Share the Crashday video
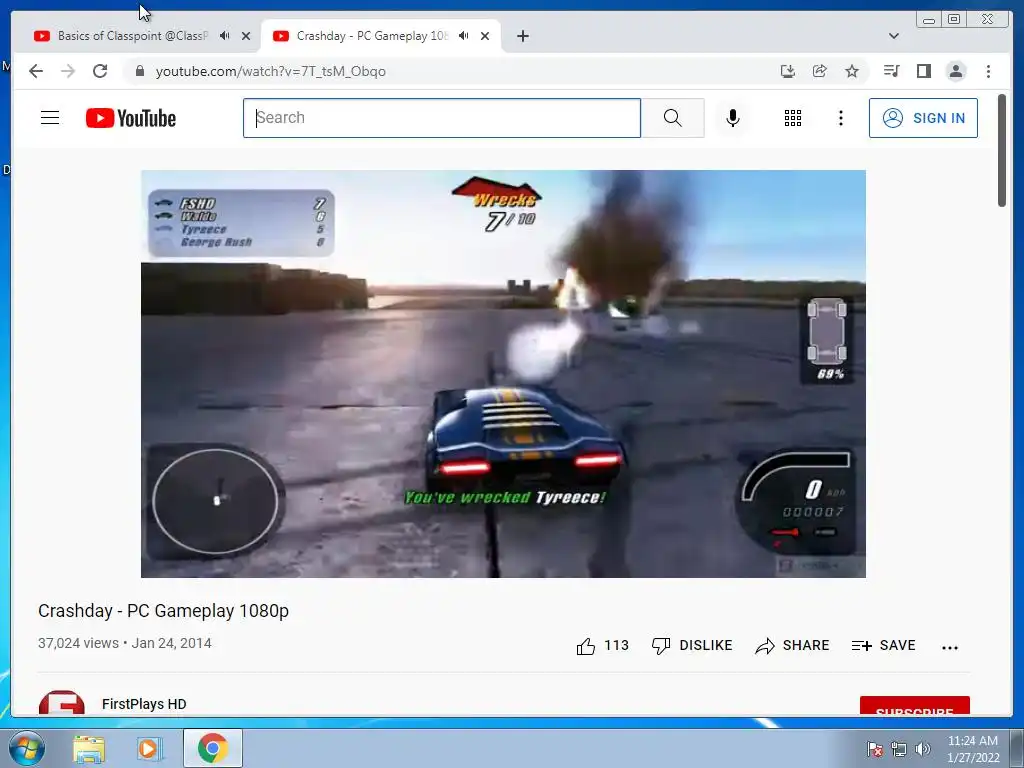The width and height of the screenshot is (1024, 768). pyautogui.click(x=792, y=646)
